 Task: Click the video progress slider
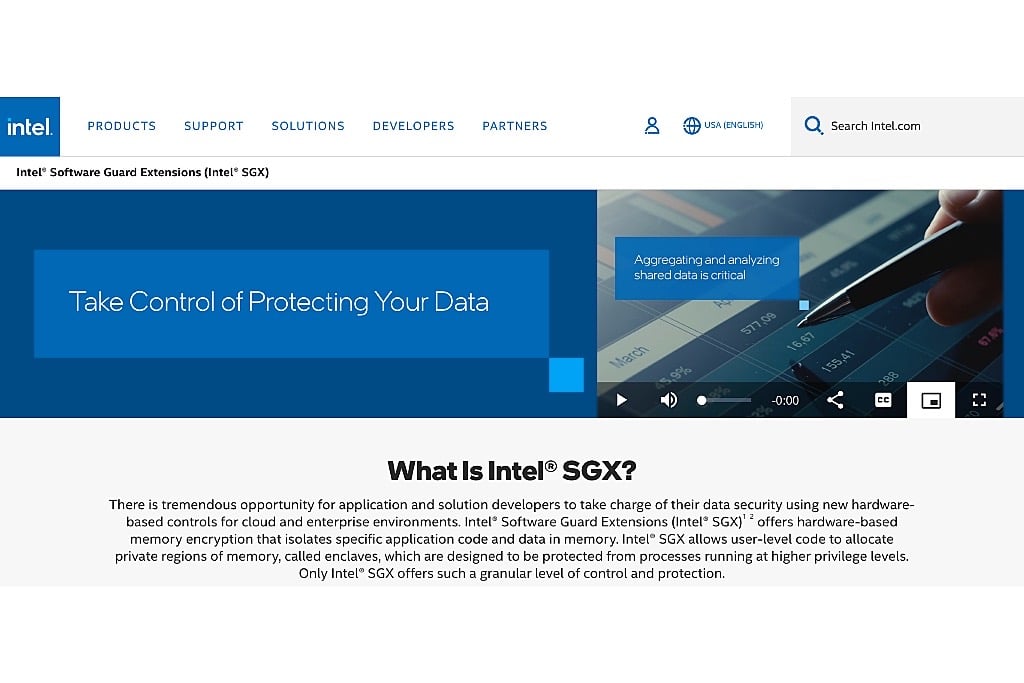coord(724,400)
